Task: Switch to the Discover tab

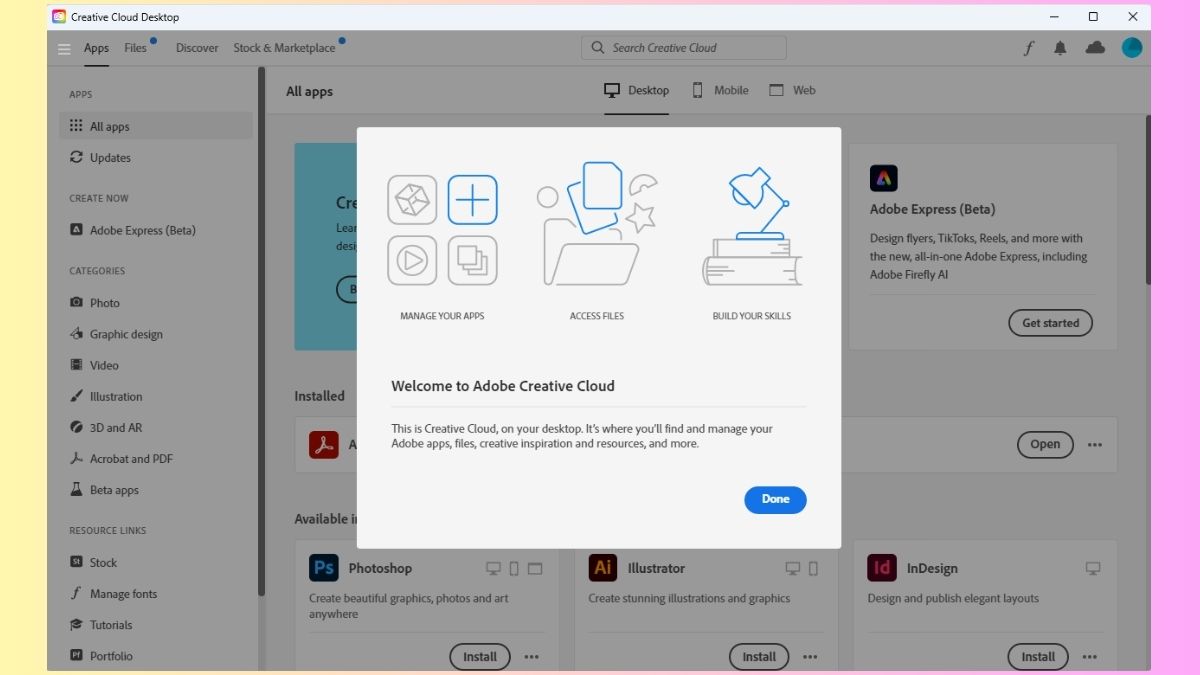Action: [197, 47]
